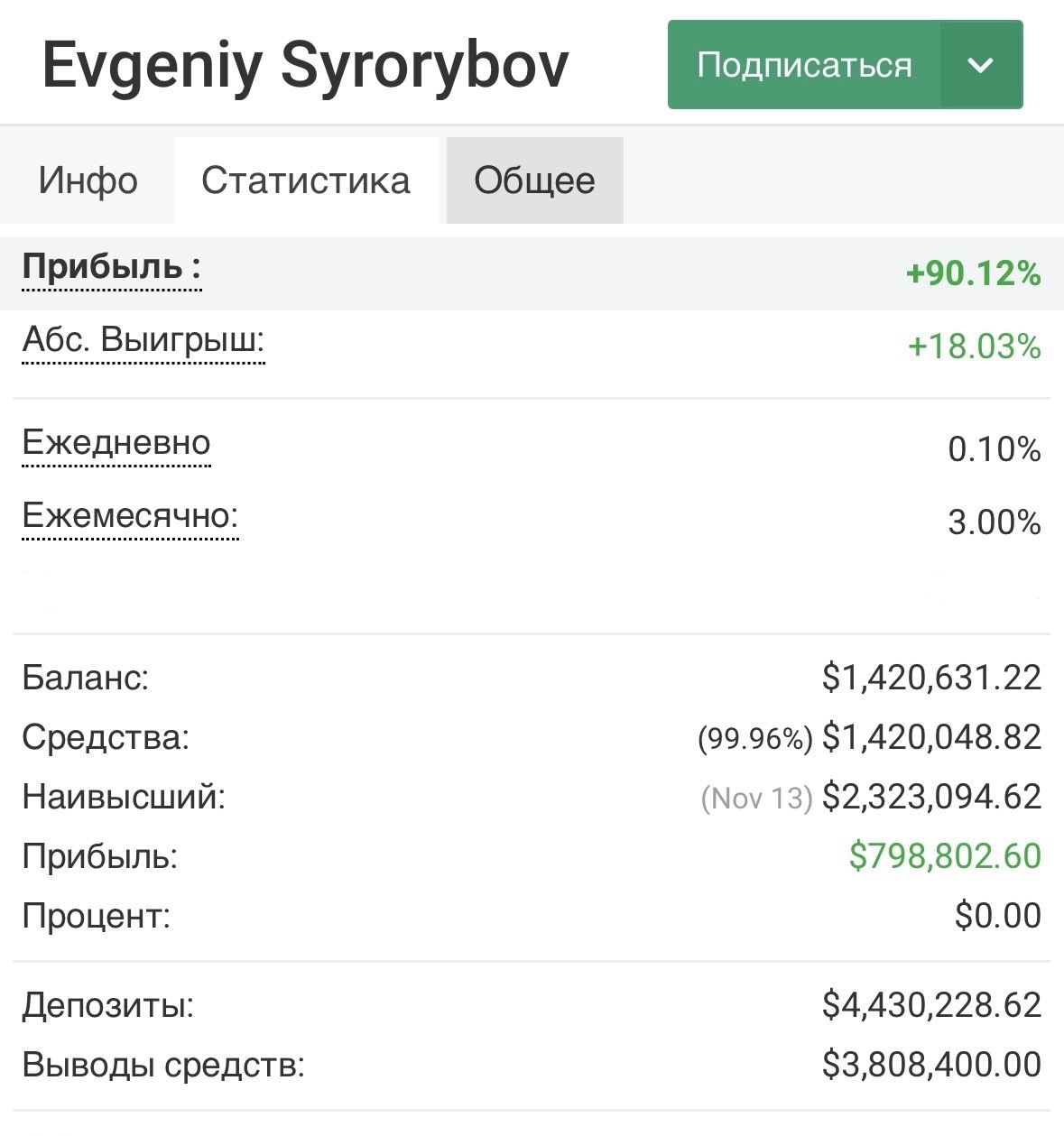Click the 3.00% monthly value
Viewport: 1064px width, 1136px height.
click(994, 522)
